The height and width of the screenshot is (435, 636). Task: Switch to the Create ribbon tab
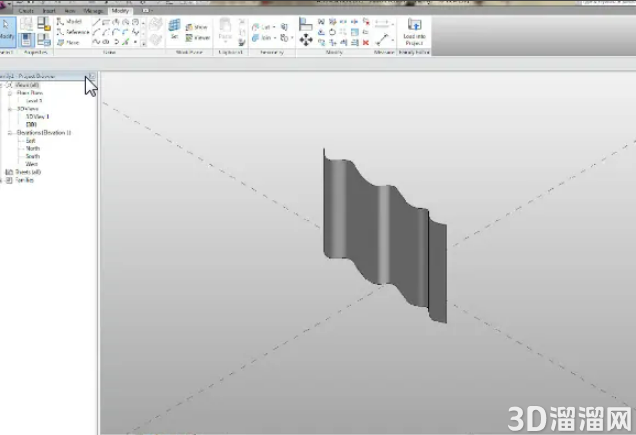pos(26,11)
